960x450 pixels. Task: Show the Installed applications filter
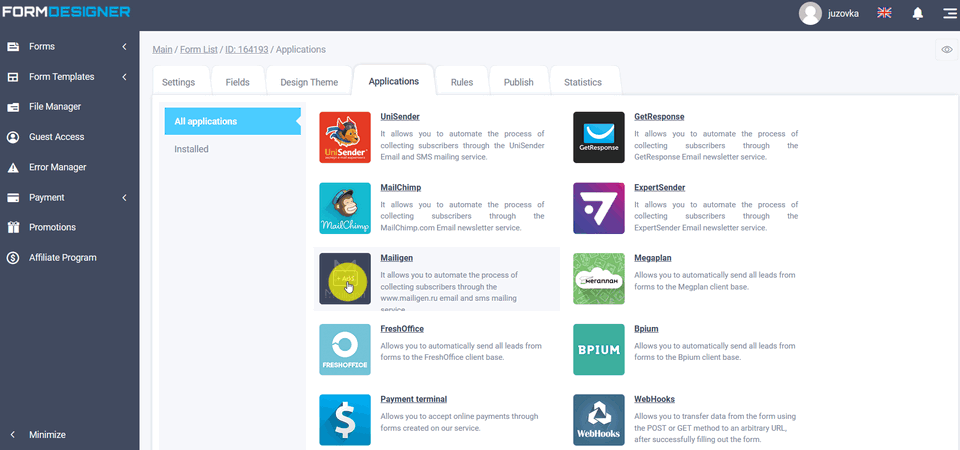pyautogui.click(x=191, y=150)
